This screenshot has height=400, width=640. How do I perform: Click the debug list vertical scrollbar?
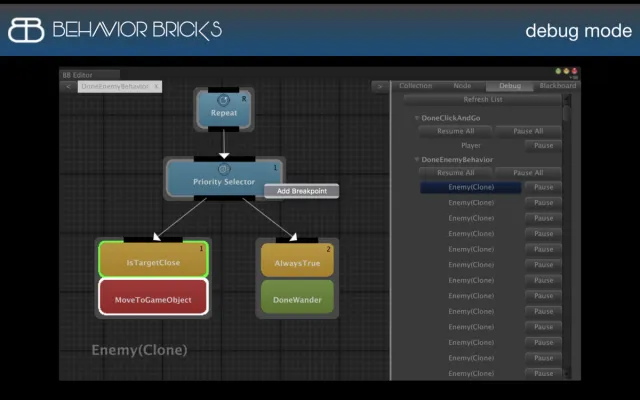coord(567,235)
